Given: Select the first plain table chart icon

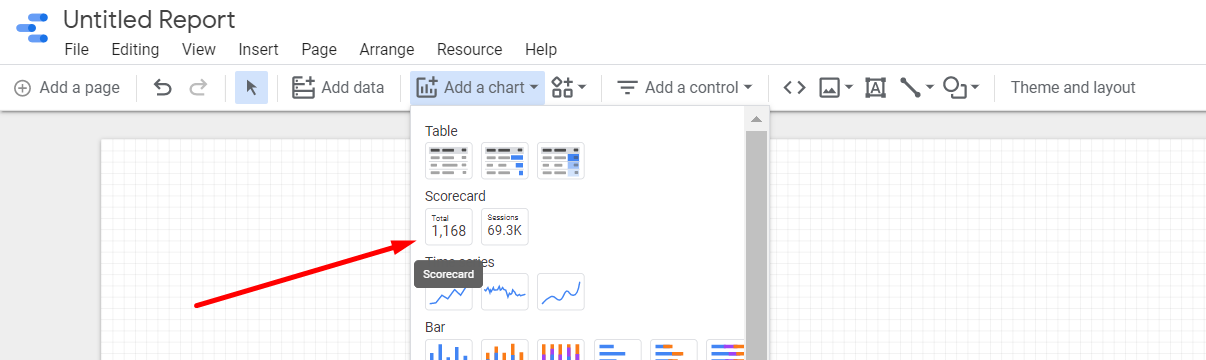Looking at the screenshot, I should click(x=449, y=160).
